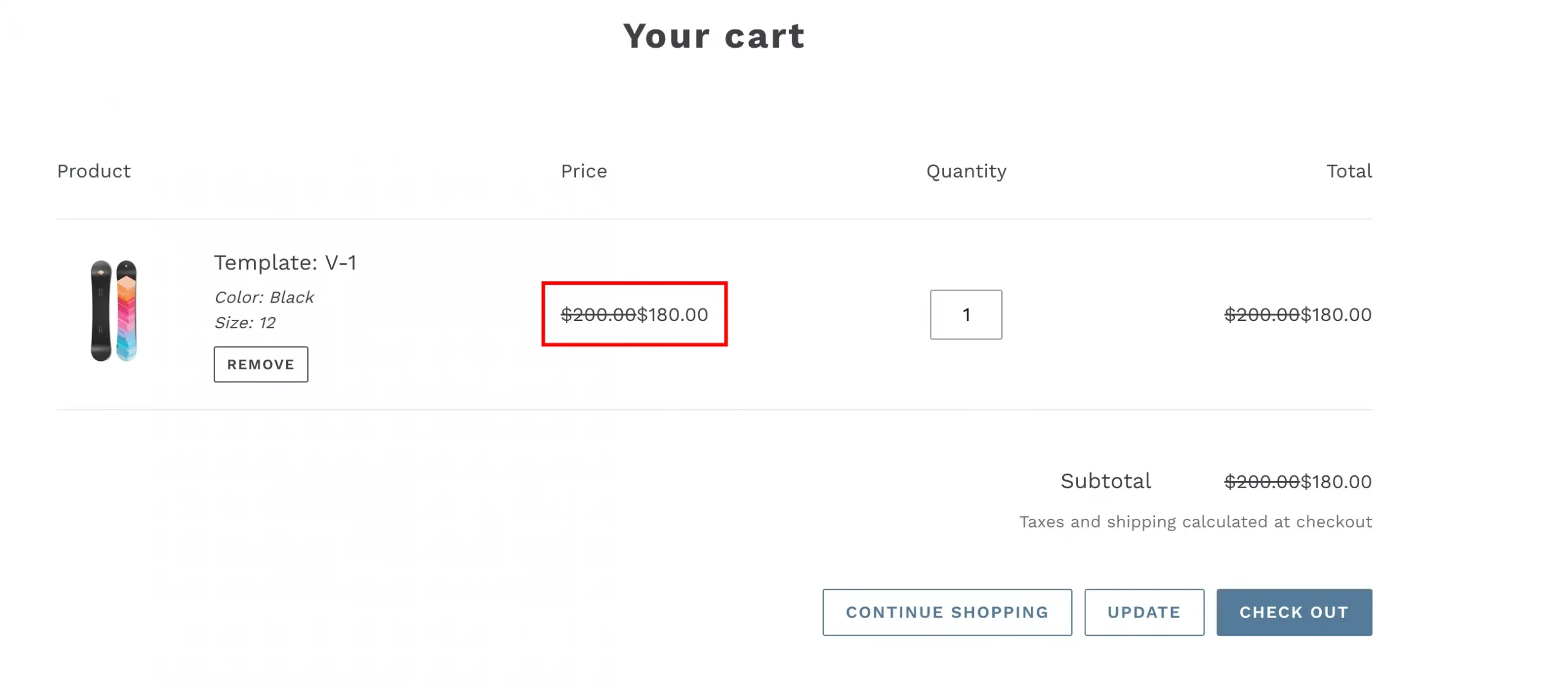Click the Price column header
Screen dimensions: 1568x683
click(584, 172)
